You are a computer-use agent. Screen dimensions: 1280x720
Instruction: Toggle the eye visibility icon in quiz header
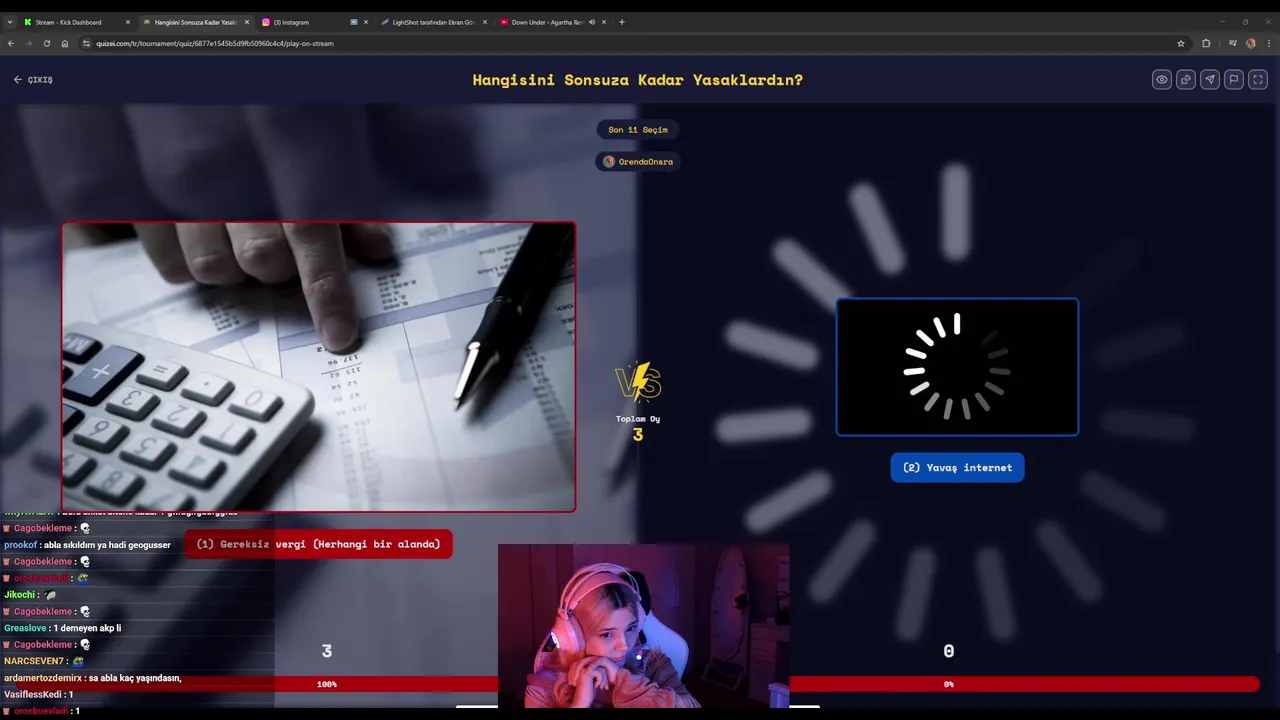click(1162, 80)
